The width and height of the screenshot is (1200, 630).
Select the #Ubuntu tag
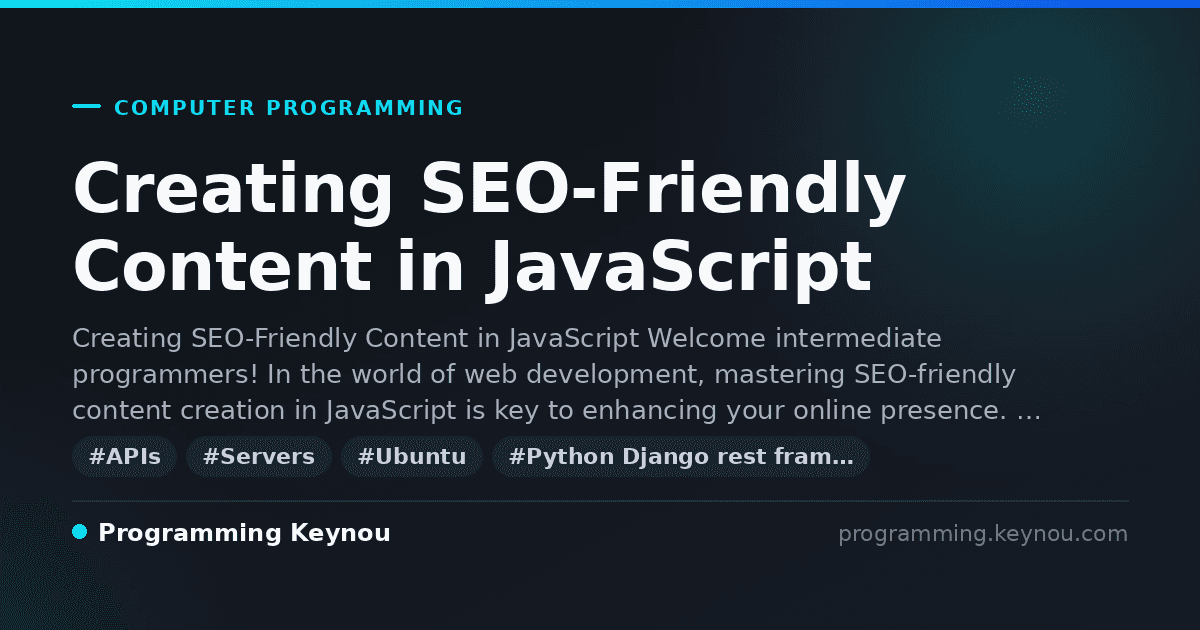pyautogui.click(x=412, y=457)
